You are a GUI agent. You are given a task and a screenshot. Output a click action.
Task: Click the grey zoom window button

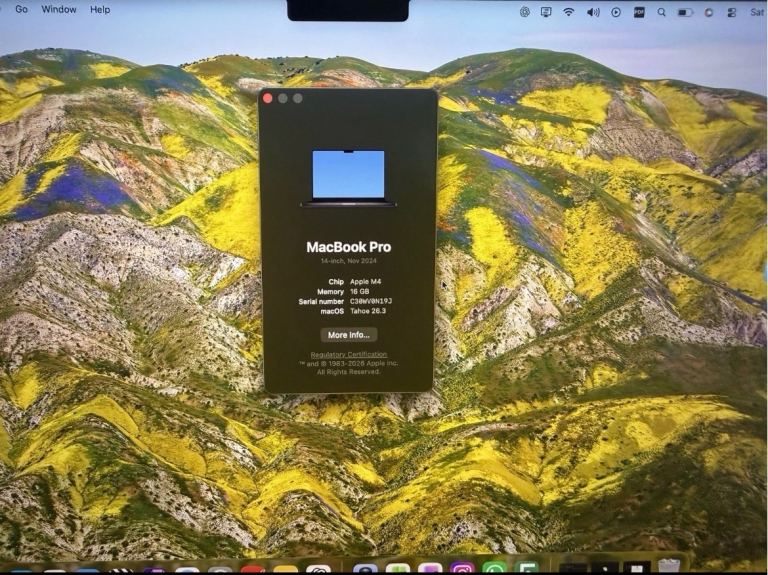coord(297,98)
